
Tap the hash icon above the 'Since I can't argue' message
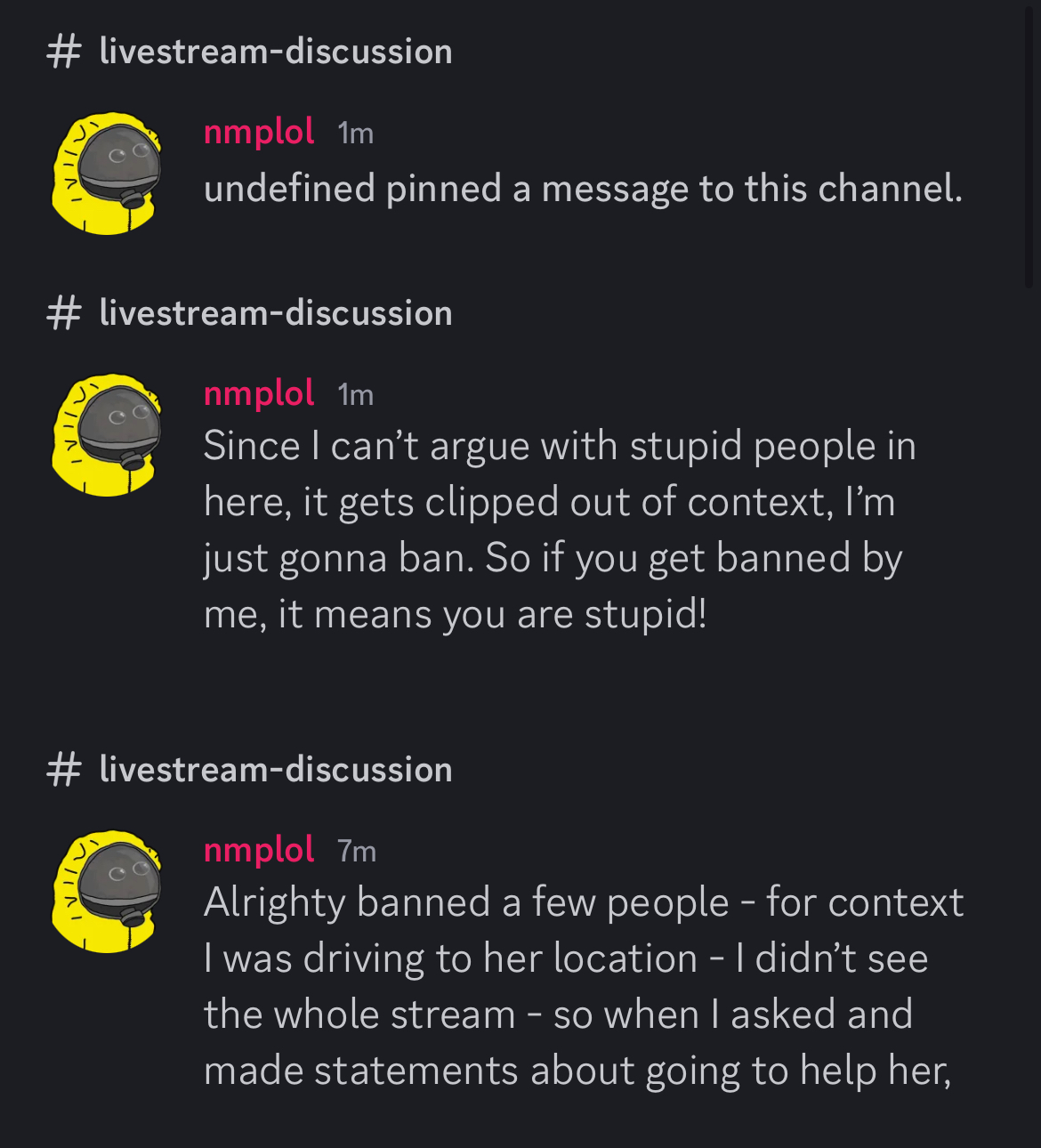point(63,313)
